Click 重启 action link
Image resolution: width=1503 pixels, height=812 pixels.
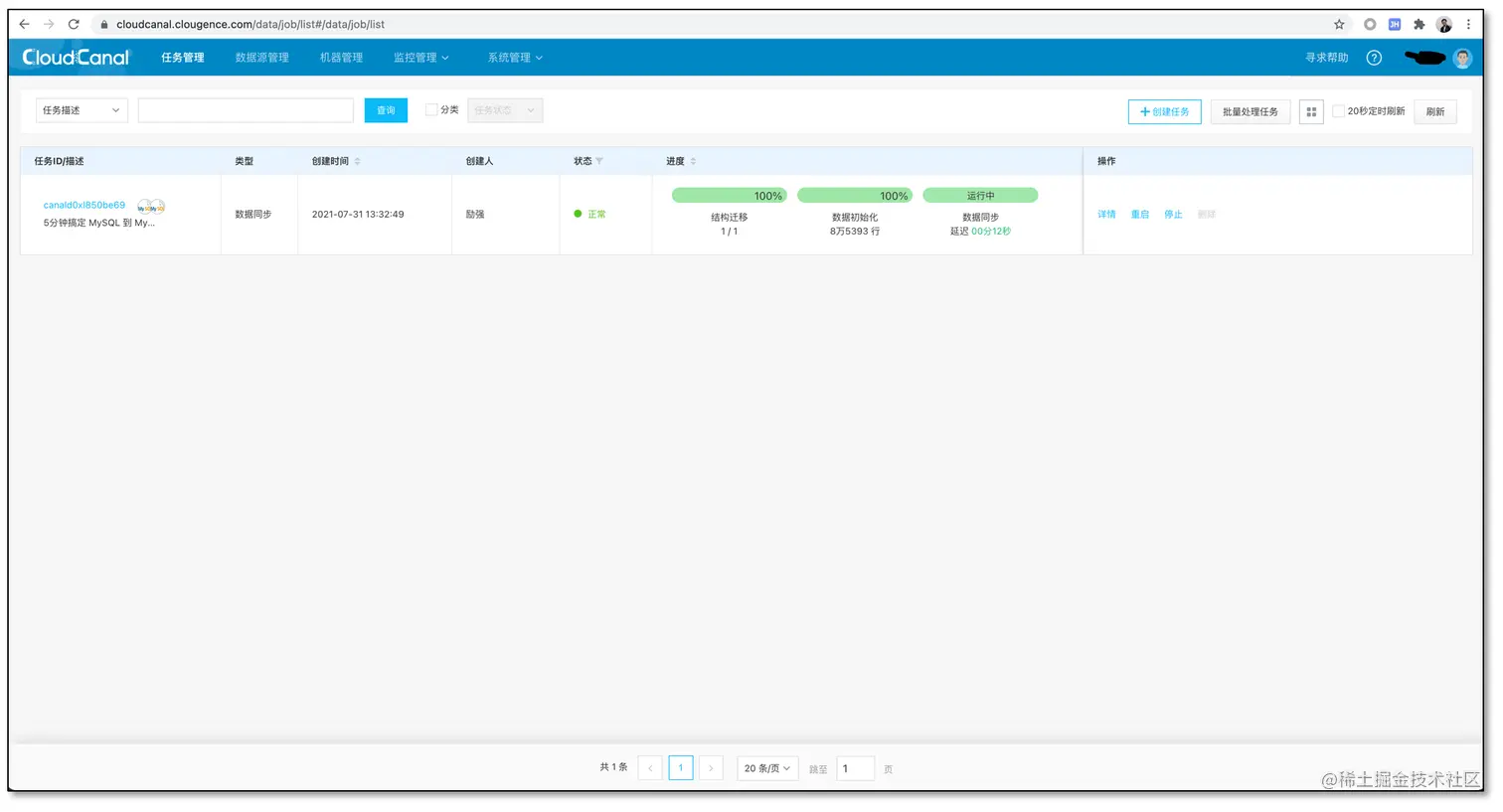[x=1140, y=215]
